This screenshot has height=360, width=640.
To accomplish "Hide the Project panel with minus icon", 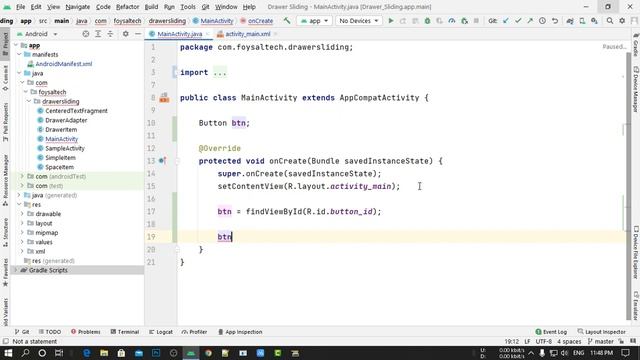I will [138, 34].
